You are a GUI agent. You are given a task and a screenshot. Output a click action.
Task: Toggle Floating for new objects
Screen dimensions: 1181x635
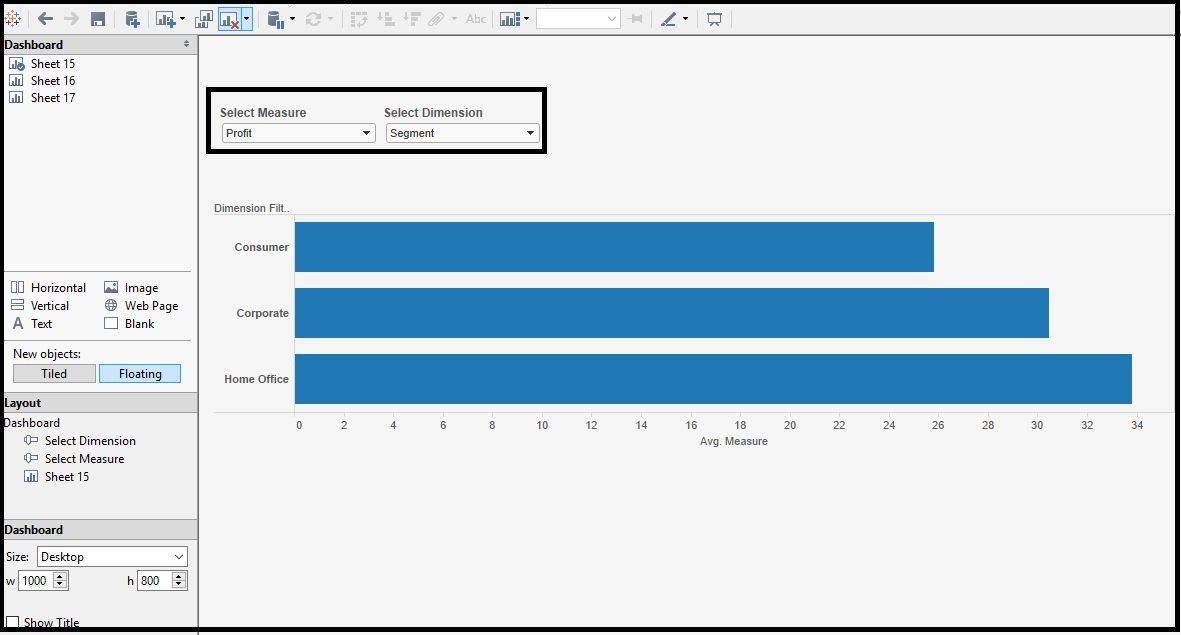point(139,373)
